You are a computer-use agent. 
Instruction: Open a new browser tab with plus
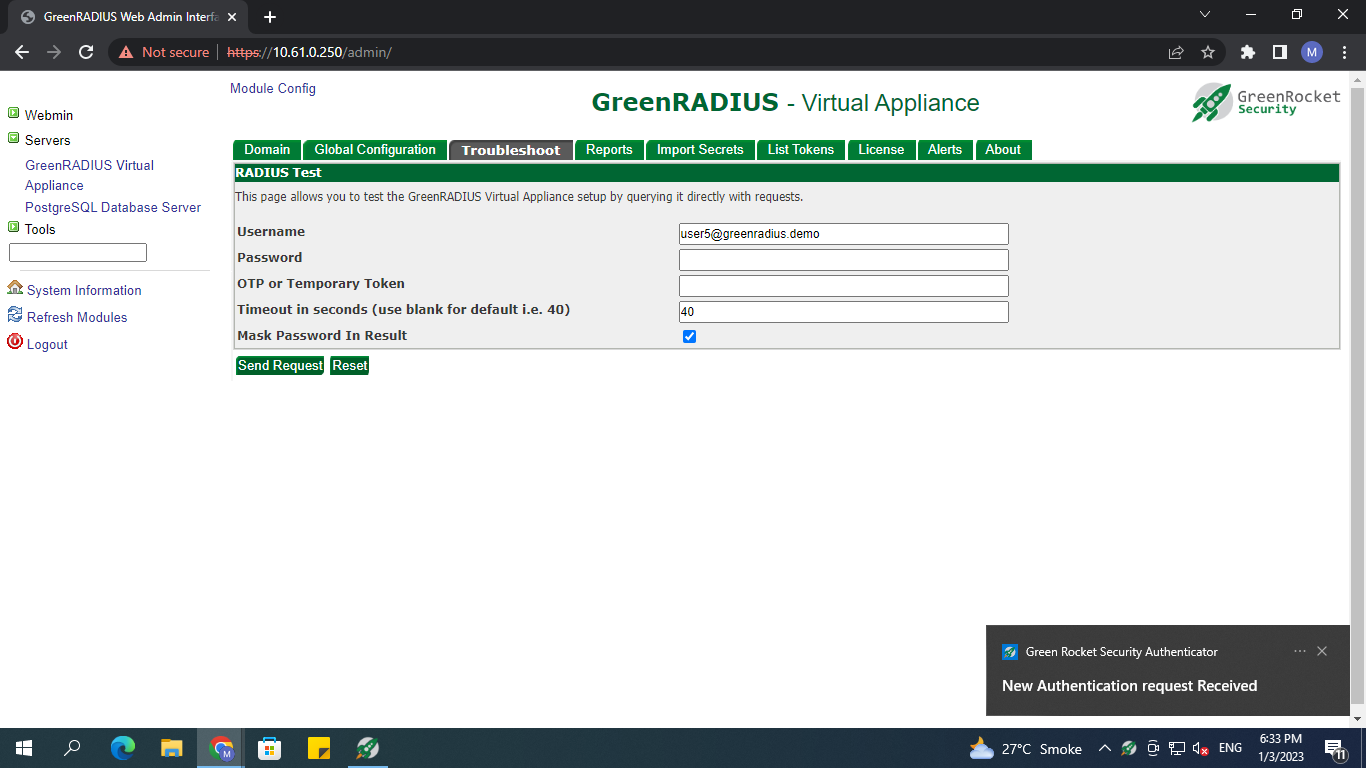(270, 17)
